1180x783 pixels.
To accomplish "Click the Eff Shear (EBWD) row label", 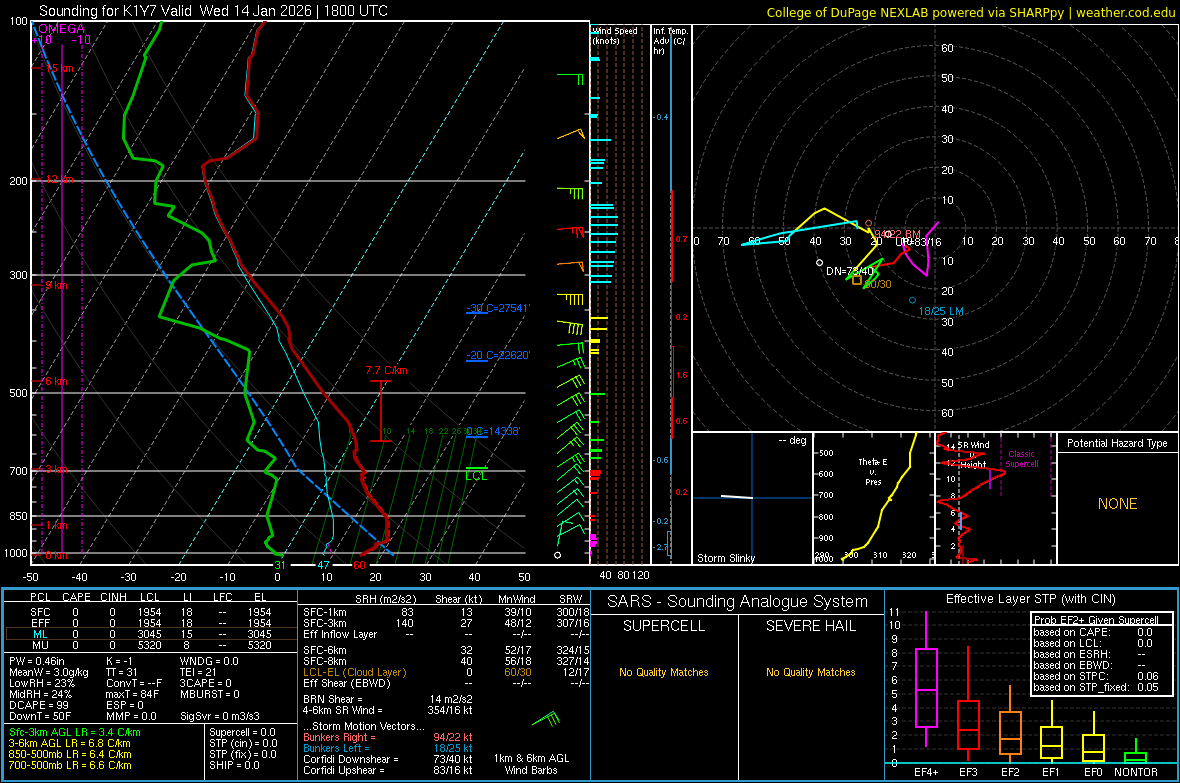I will click(x=347, y=683).
